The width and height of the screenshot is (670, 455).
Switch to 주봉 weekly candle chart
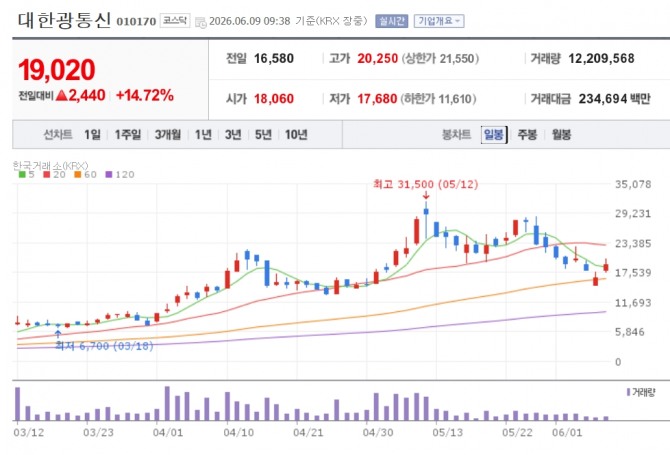pyautogui.click(x=527, y=135)
